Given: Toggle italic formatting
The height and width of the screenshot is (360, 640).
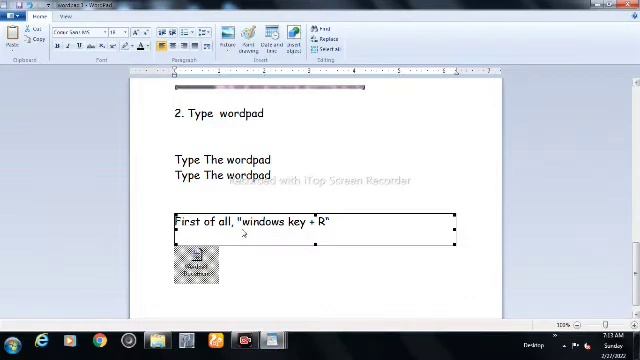Looking at the screenshot, I should pos(68,46).
